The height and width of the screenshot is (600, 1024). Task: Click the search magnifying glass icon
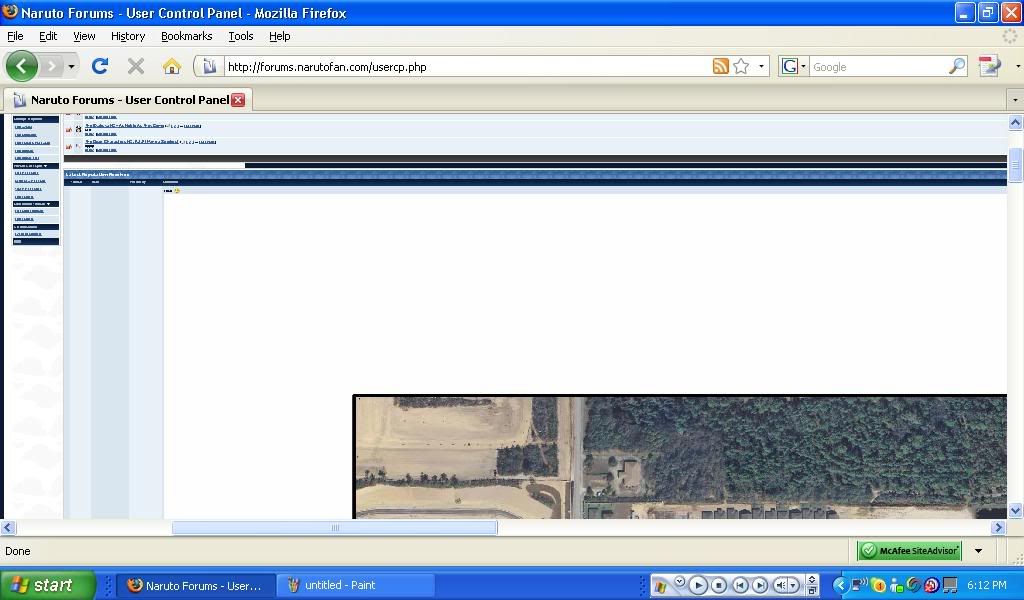[957, 66]
